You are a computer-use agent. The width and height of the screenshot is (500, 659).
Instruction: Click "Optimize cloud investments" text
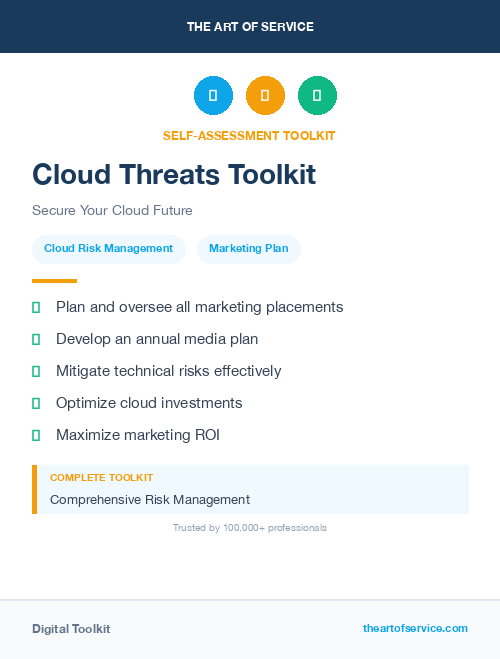point(149,403)
